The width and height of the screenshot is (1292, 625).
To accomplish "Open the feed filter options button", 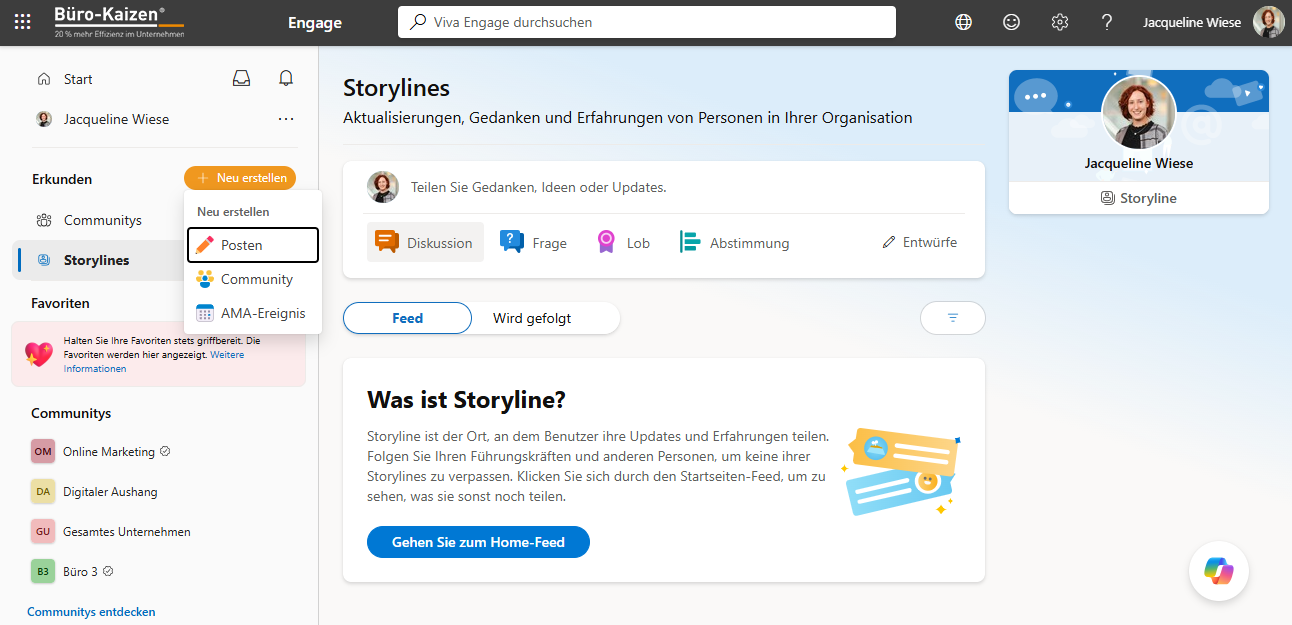I will tap(952, 318).
